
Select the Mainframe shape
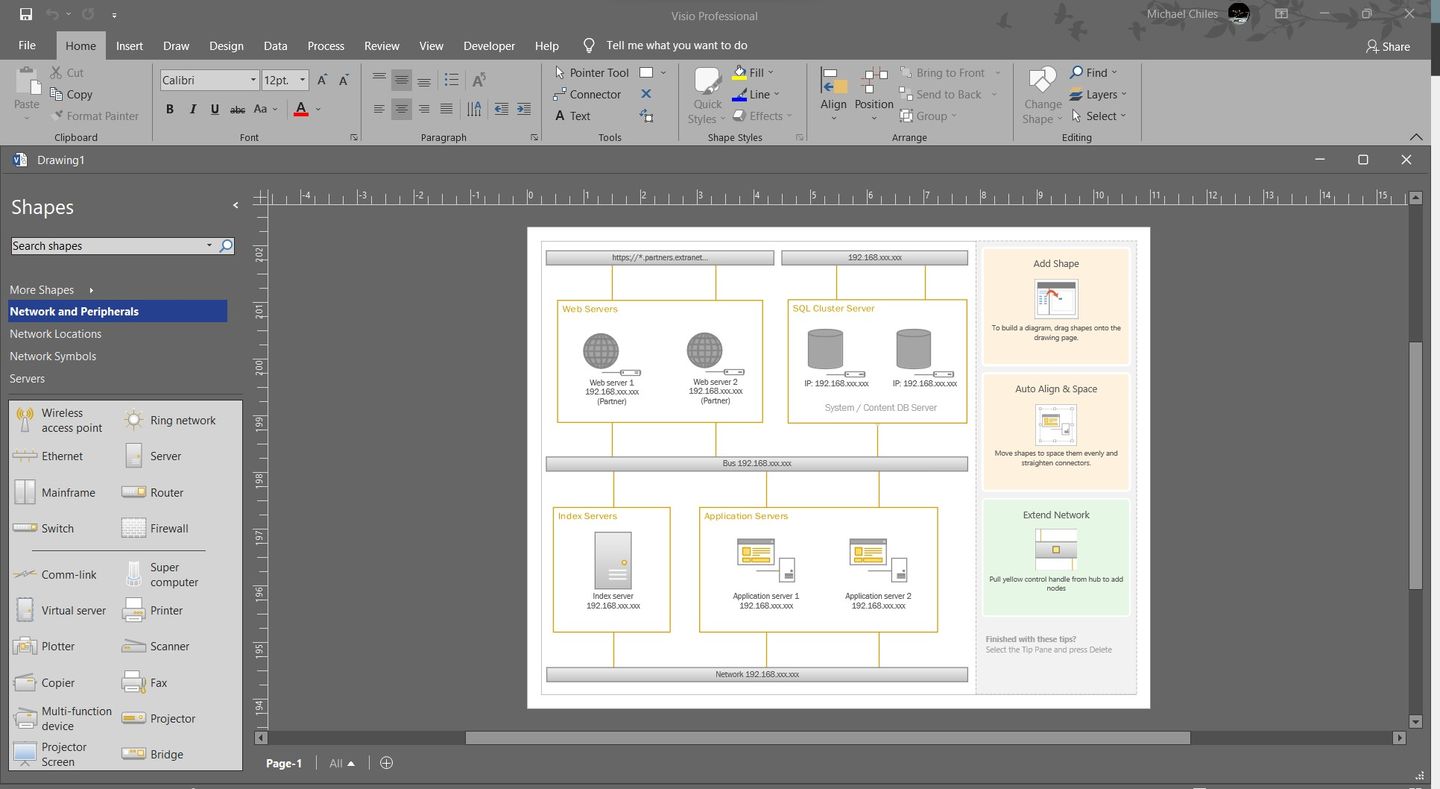55,492
